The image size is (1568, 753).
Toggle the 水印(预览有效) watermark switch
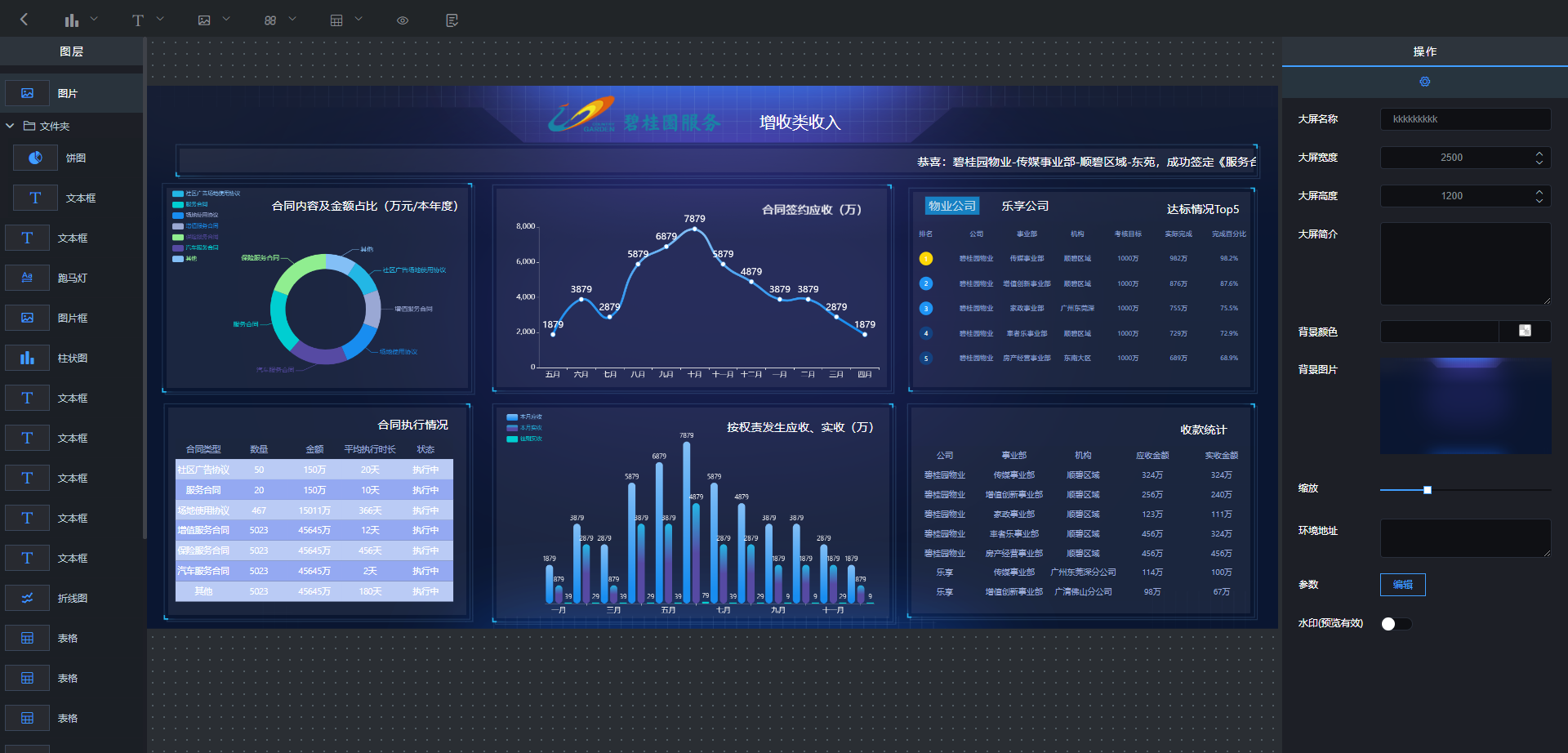1396,624
